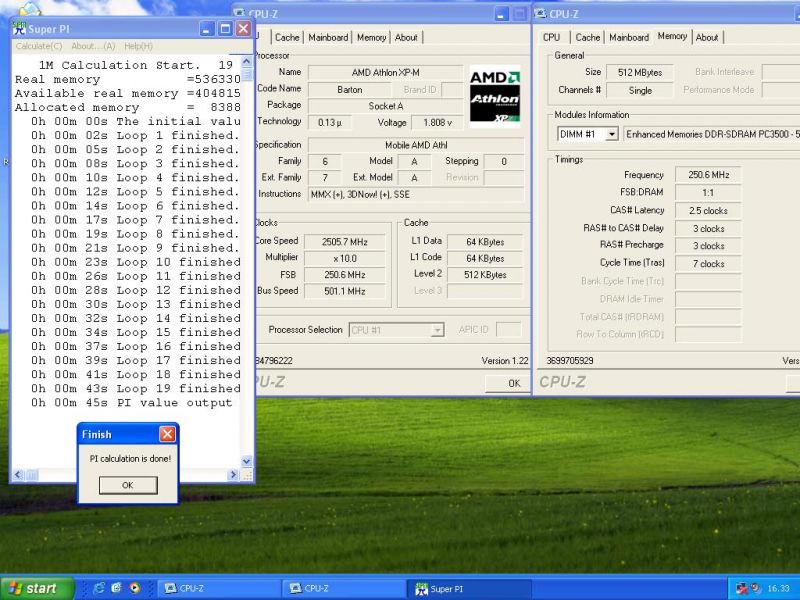
Task: Click "Version 1.22" in processor CPU-Z window
Action: [x=505, y=361]
